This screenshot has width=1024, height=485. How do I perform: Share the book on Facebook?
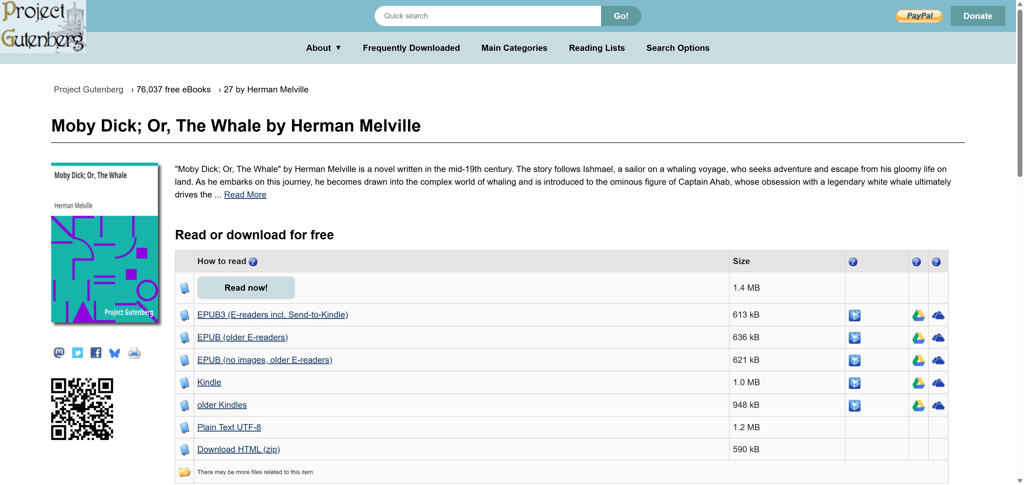96,353
